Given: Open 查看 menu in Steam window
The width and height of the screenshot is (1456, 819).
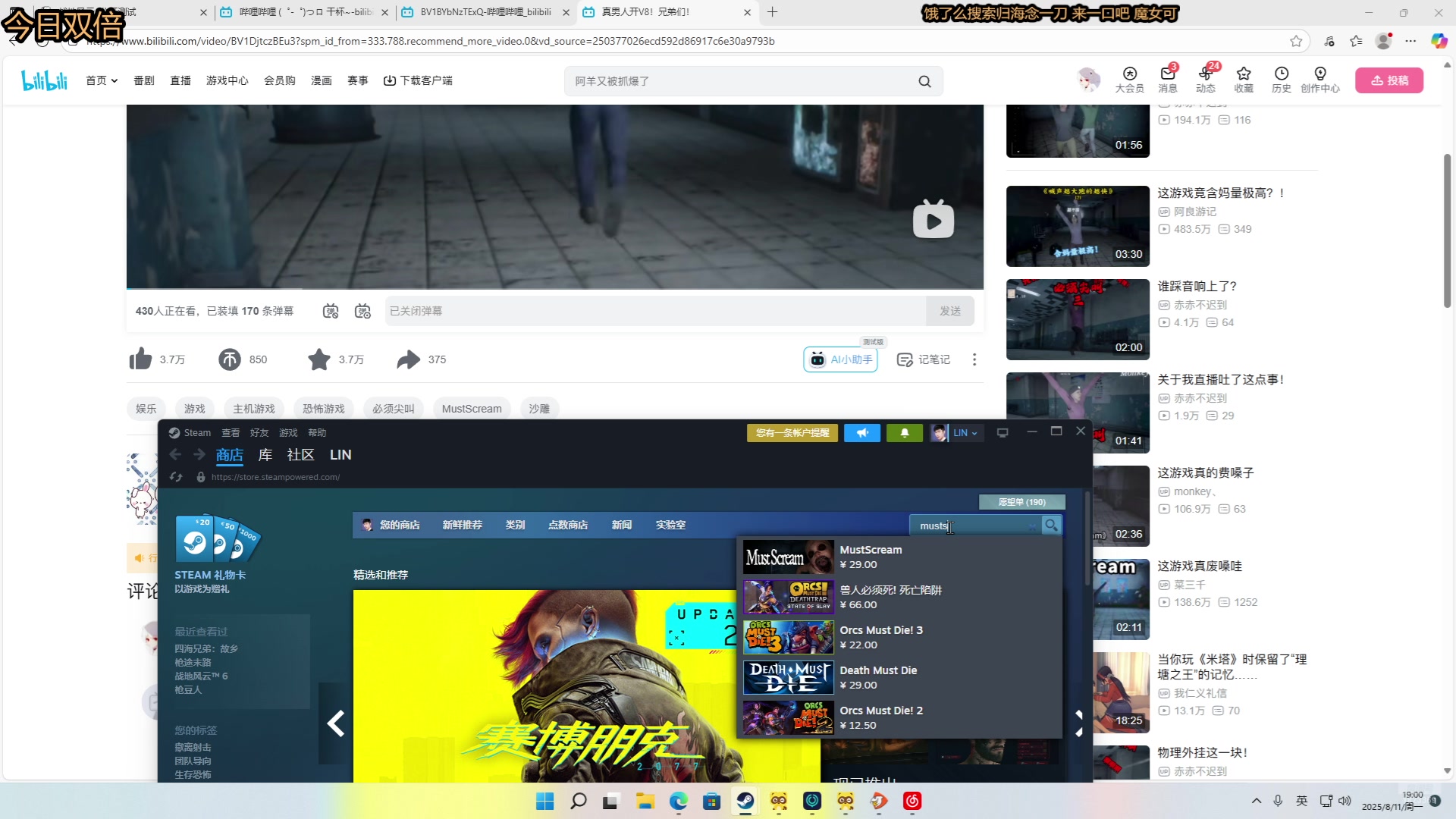Looking at the screenshot, I should click(231, 433).
